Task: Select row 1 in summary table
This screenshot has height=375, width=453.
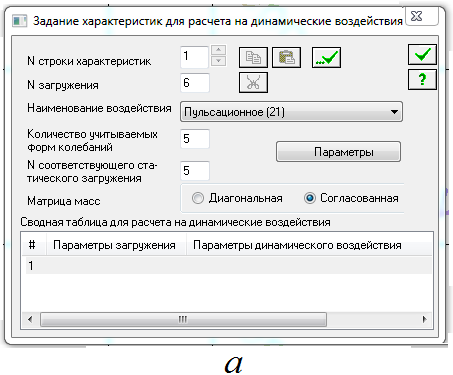Action: (229, 266)
